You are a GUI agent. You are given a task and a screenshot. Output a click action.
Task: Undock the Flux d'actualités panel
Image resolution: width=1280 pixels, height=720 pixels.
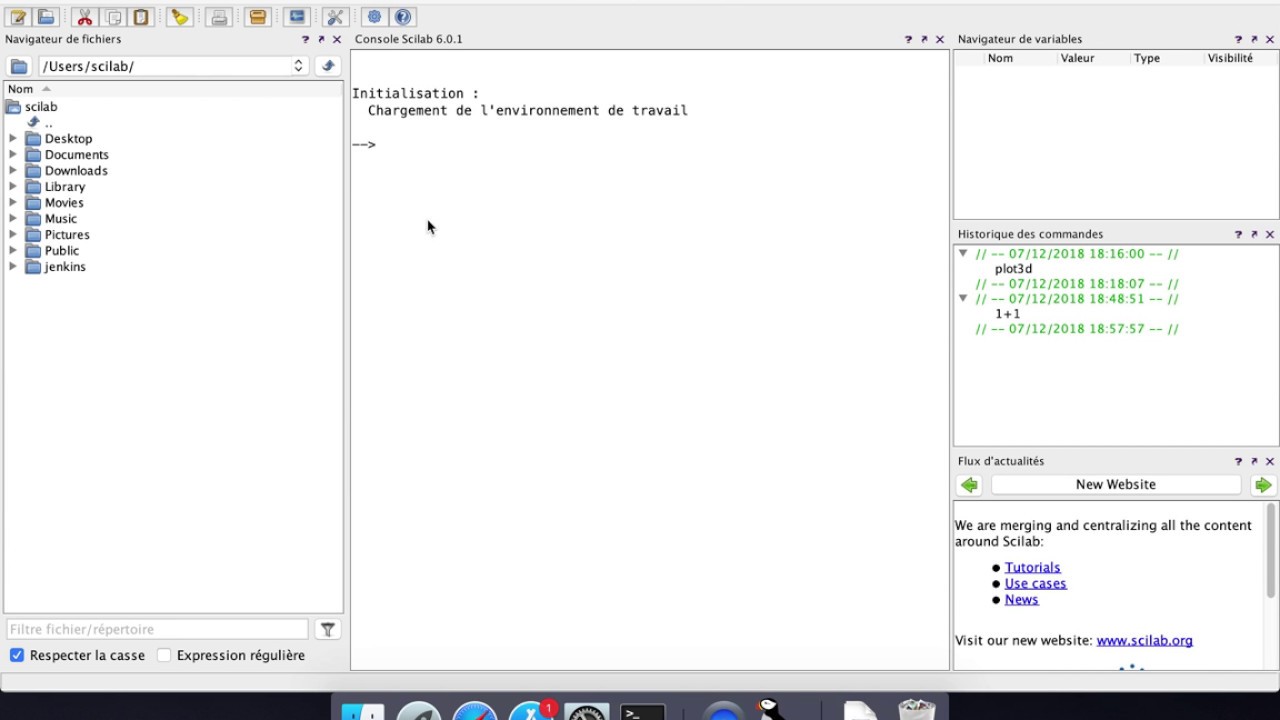1254,462
